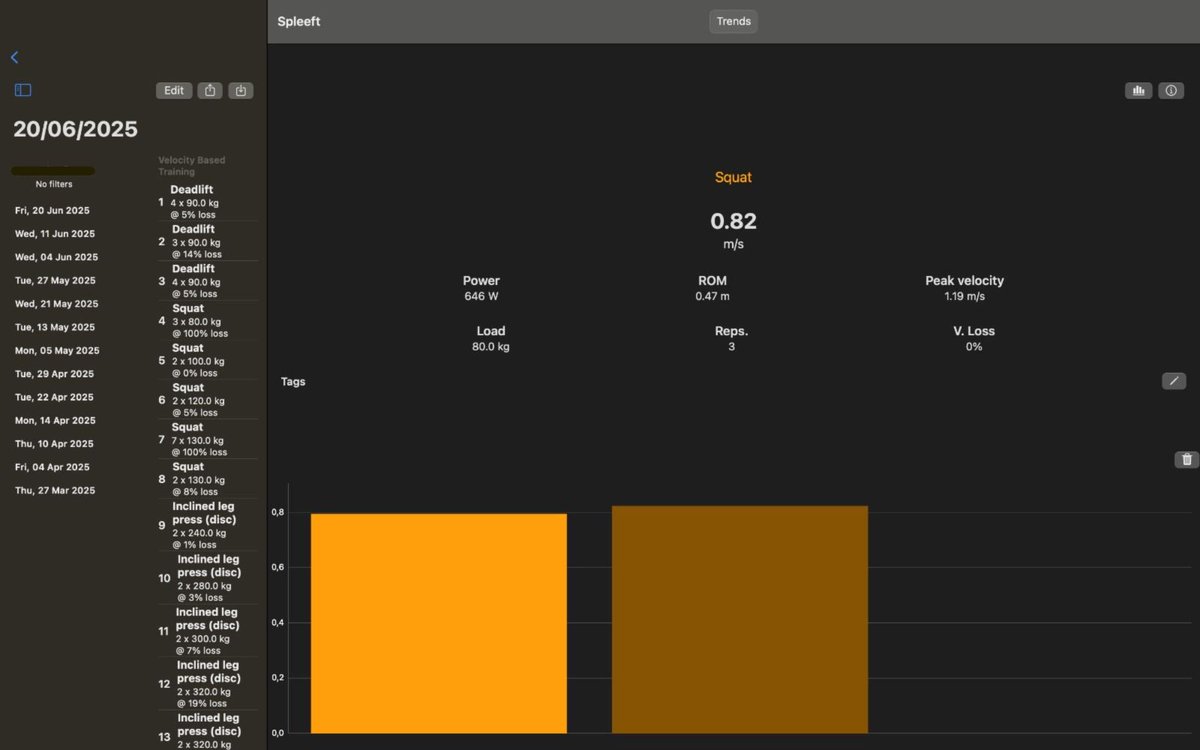Select session Mon, 05 May 2025
The width and height of the screenshot is (1200, 750).
coord(57,351)
